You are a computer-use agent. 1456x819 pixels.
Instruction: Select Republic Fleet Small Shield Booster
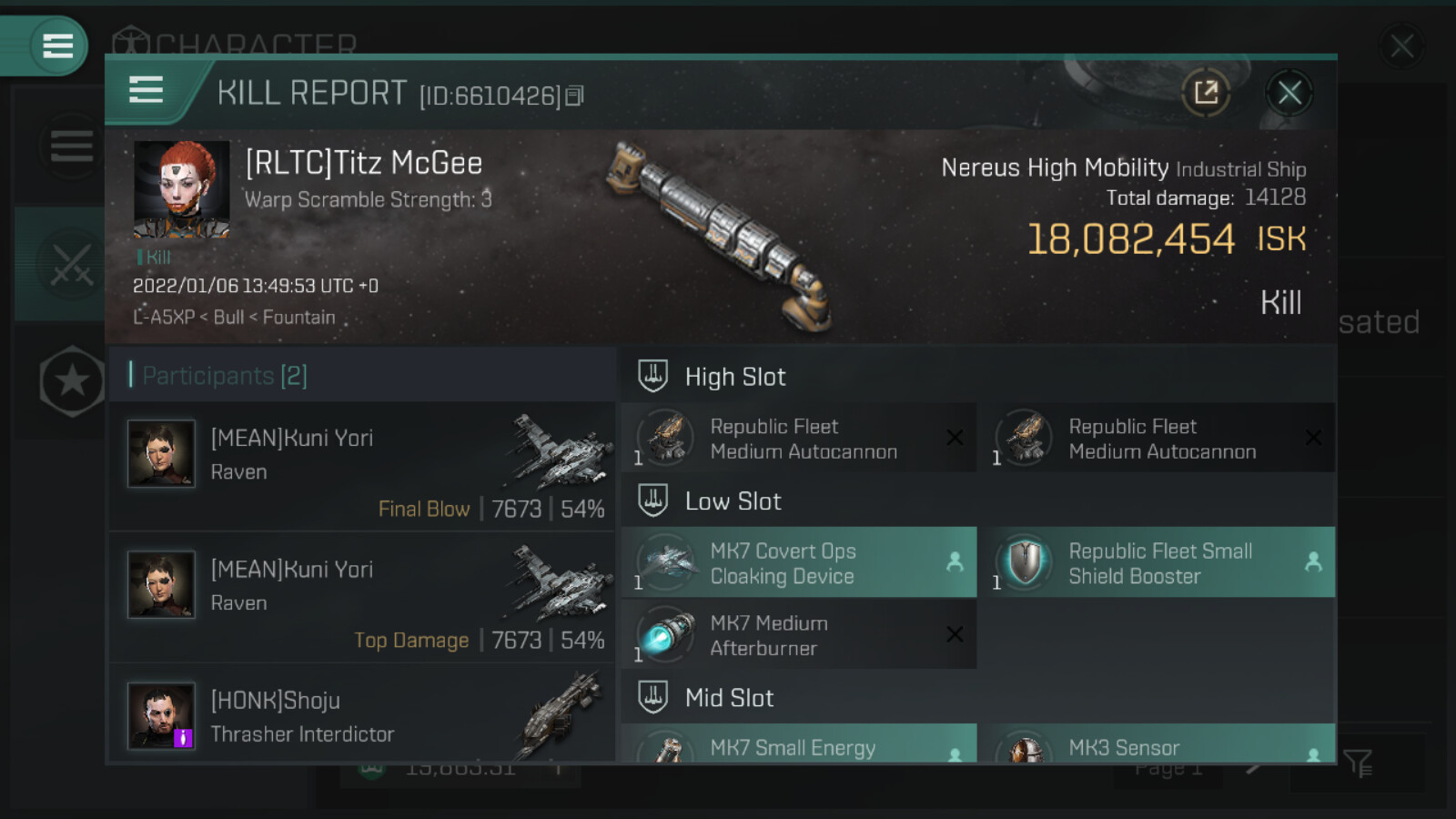[x=1162, y=562]
